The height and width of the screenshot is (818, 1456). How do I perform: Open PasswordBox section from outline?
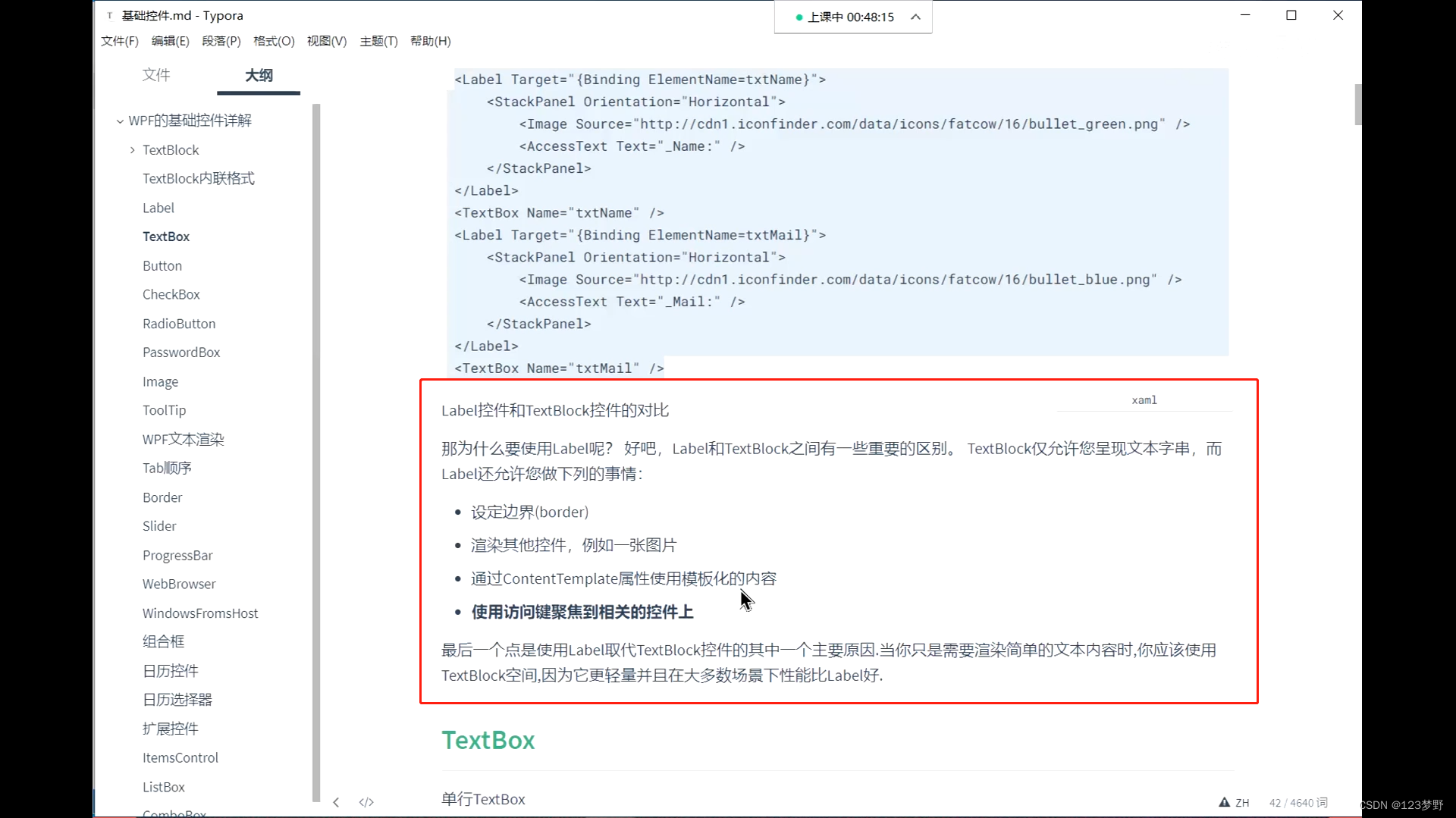pos(181,353)
